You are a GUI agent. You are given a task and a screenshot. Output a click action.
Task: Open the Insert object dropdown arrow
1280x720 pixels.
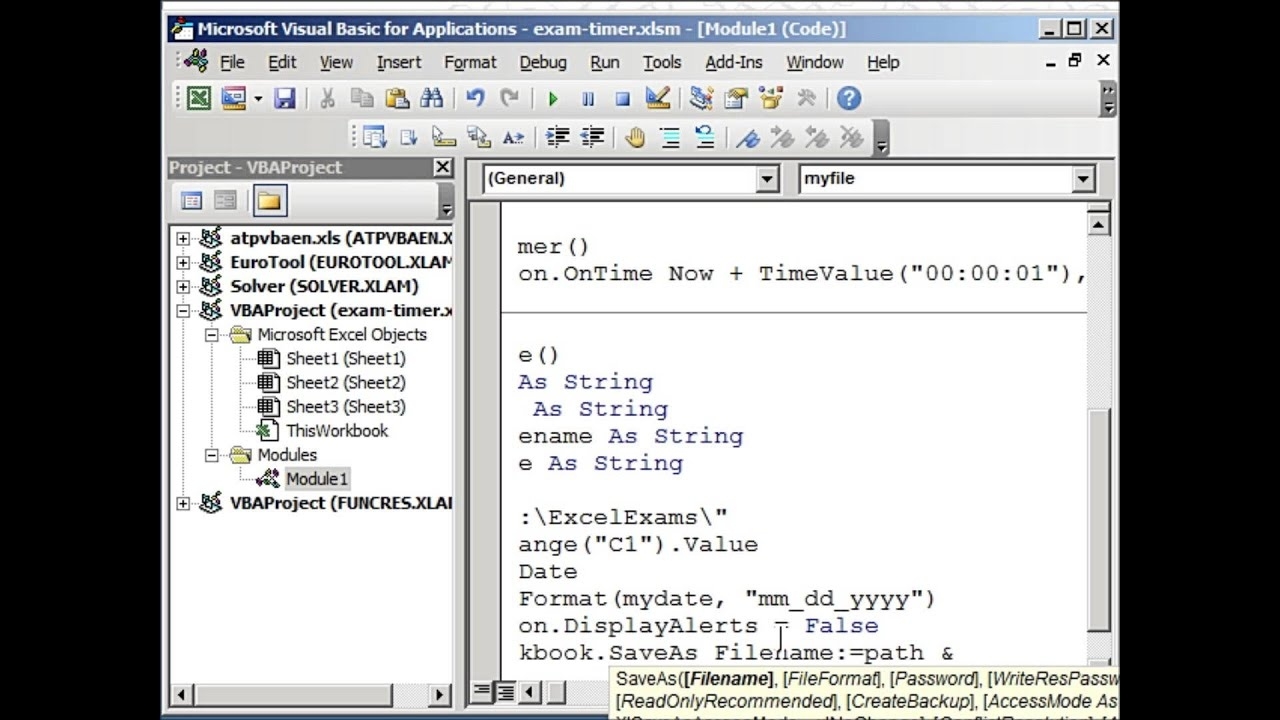pos(257,98)
